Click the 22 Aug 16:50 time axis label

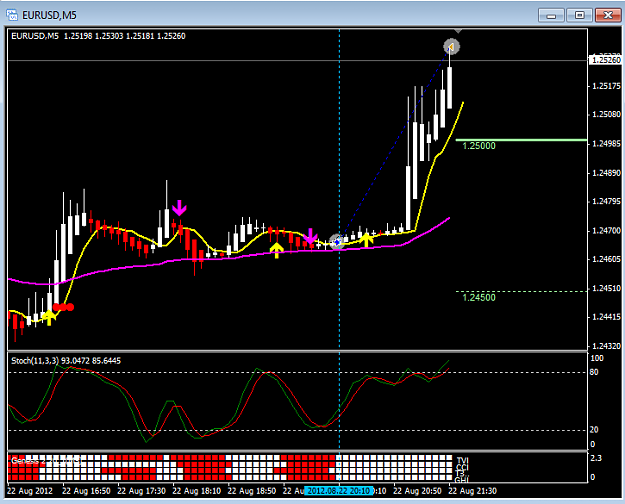pyautogui.click(x=86, y=491)
